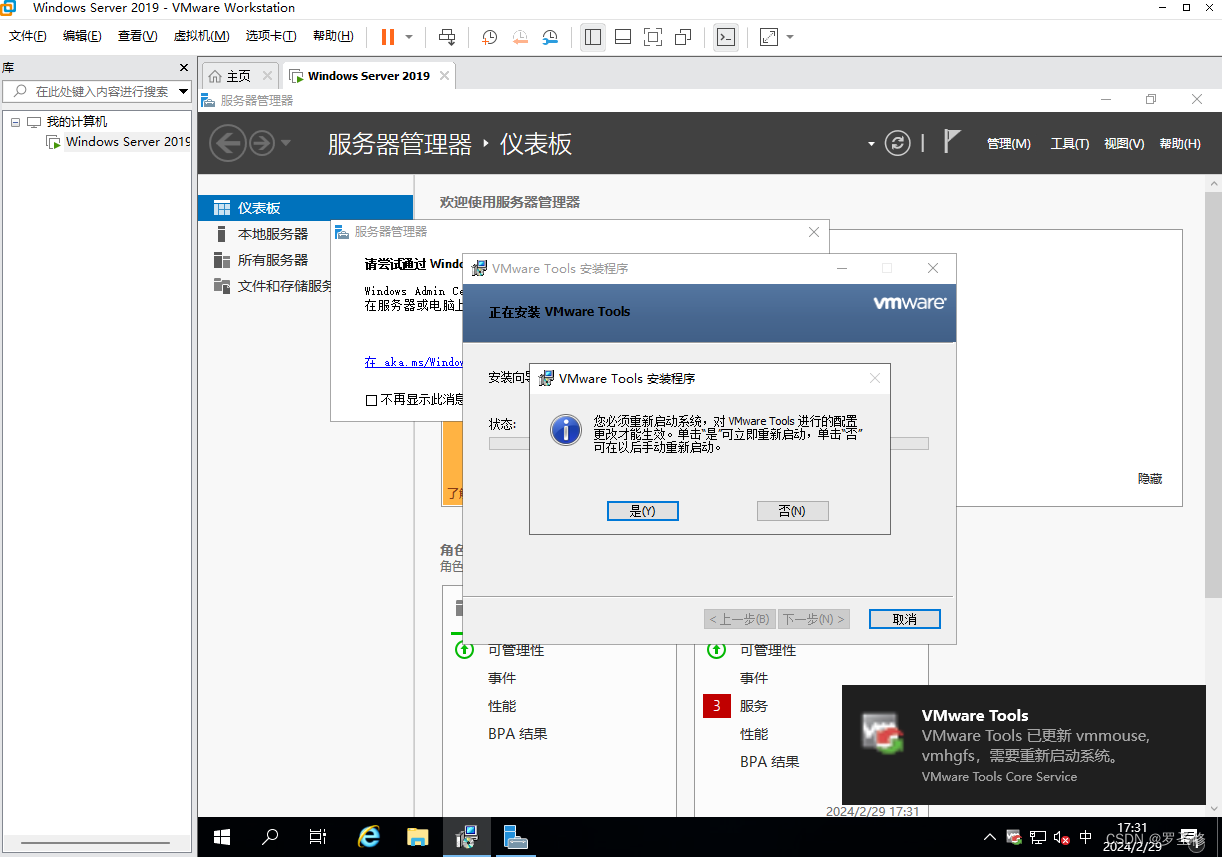1222x857 pixels.
Task: Open File Explorer from taskbar
Action: click(x=417, y=837)
